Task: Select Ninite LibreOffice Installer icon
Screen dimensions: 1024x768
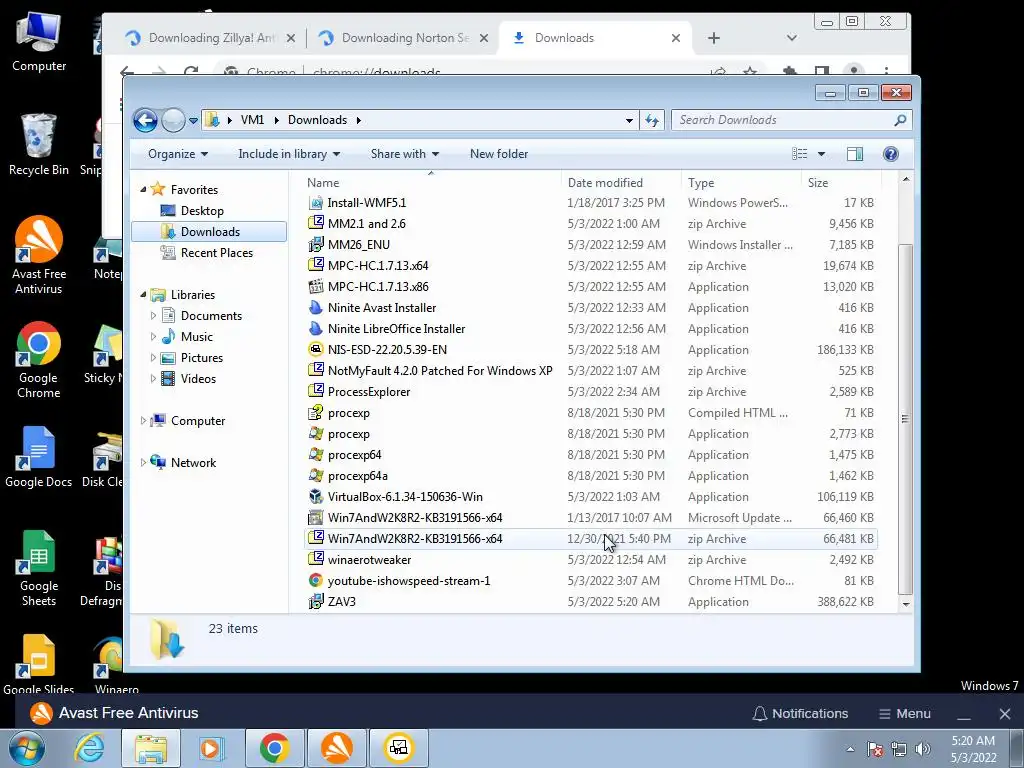Action: point(316,328)
